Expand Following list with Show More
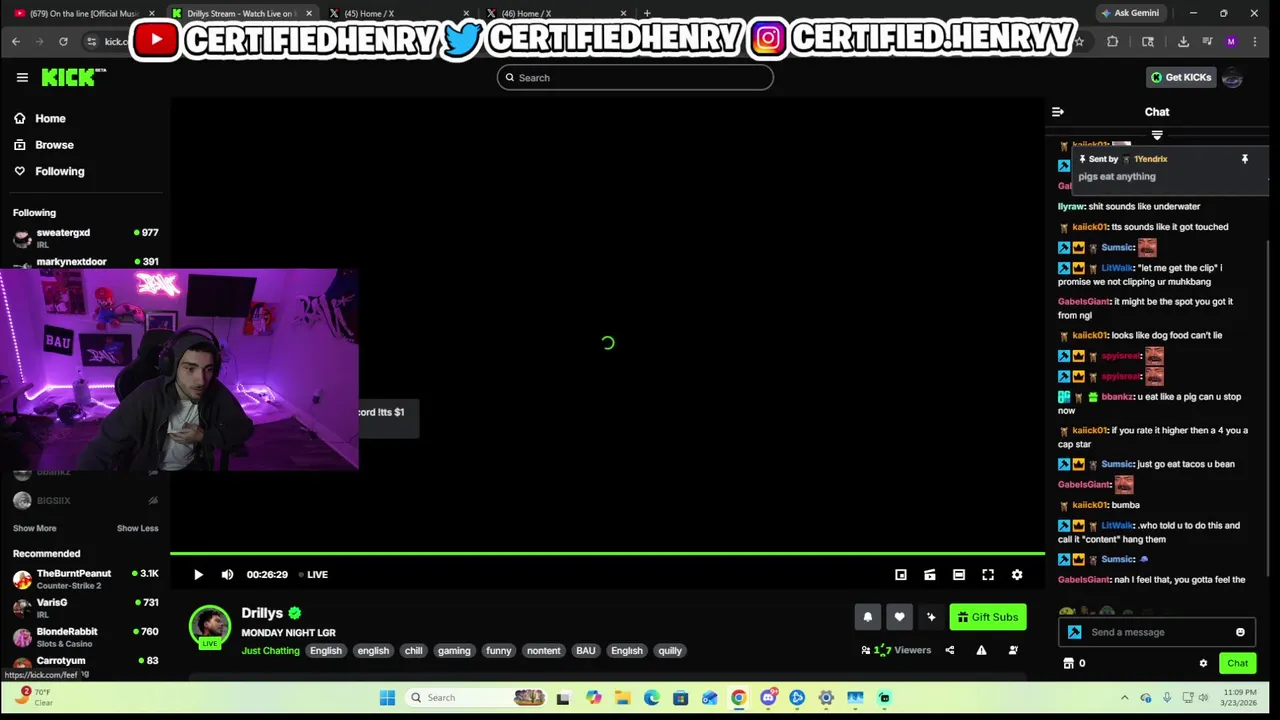1280x720 pixels. pyautogui.click(x=34, y=528)
